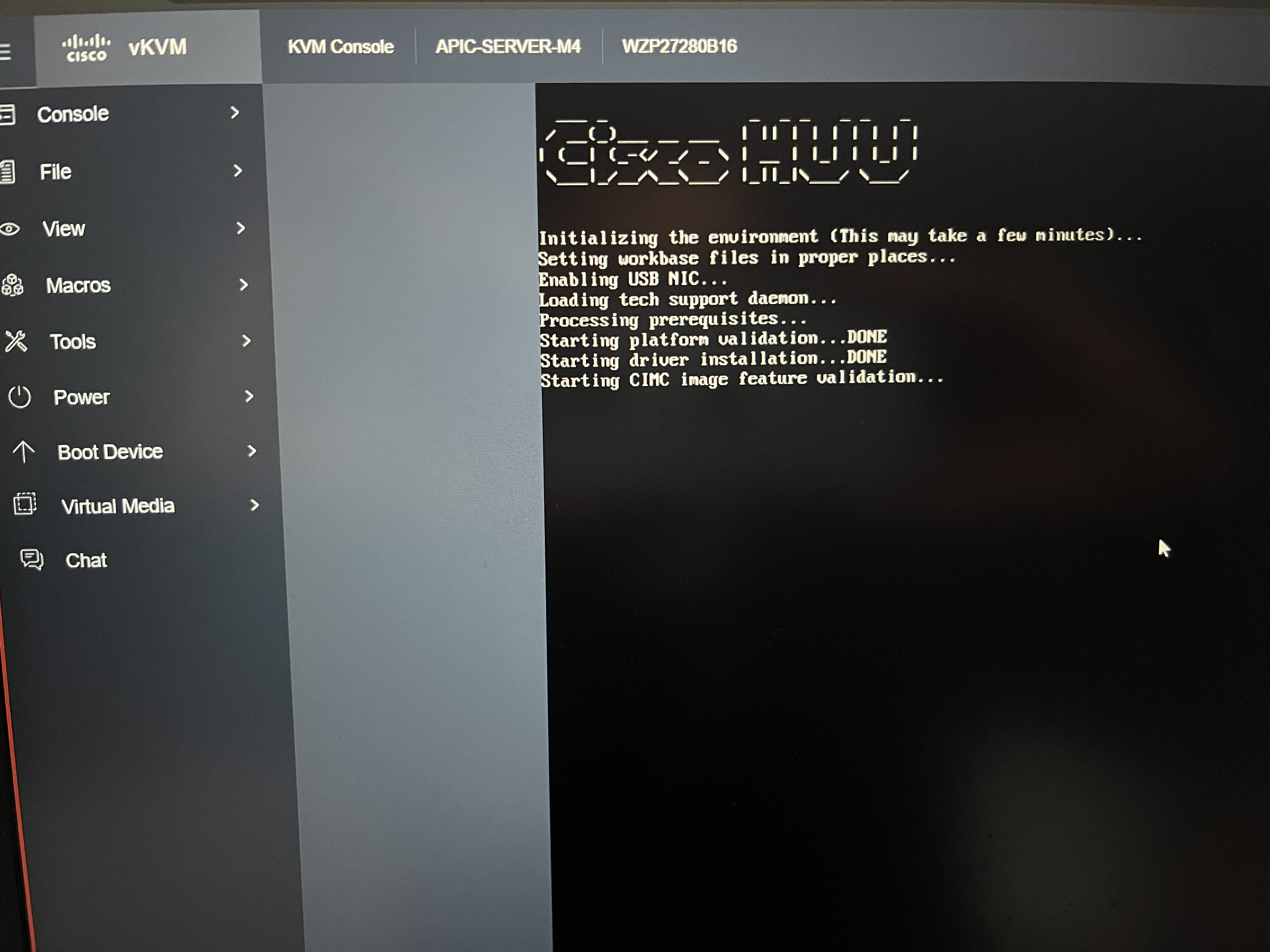The width and height of the screenshot is (1270, 952).
Task: Click the Cisco HUU ASCII banner
Action: tap(729, 151)
